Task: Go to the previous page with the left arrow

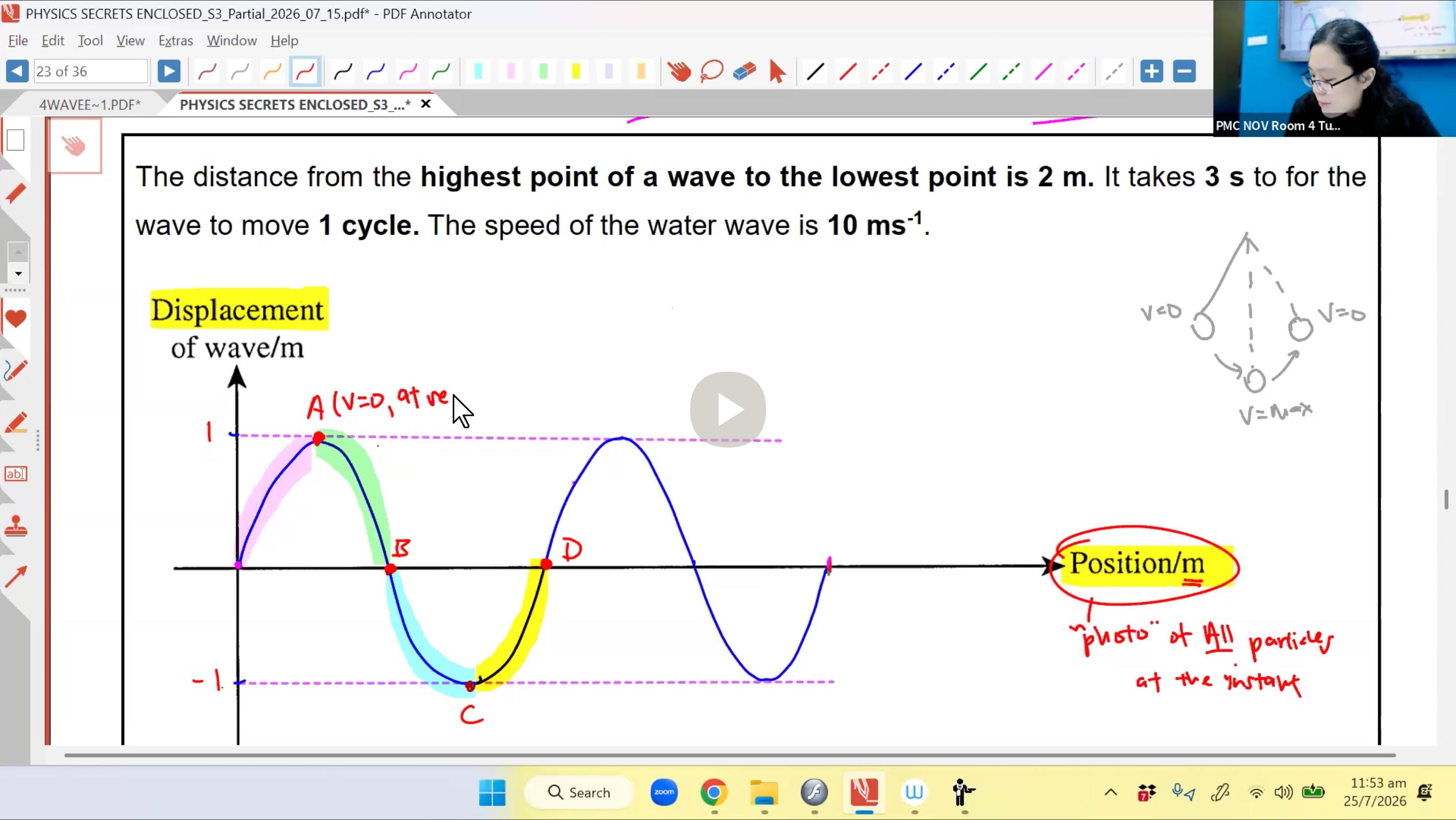Action: click(x=17, y=71)
